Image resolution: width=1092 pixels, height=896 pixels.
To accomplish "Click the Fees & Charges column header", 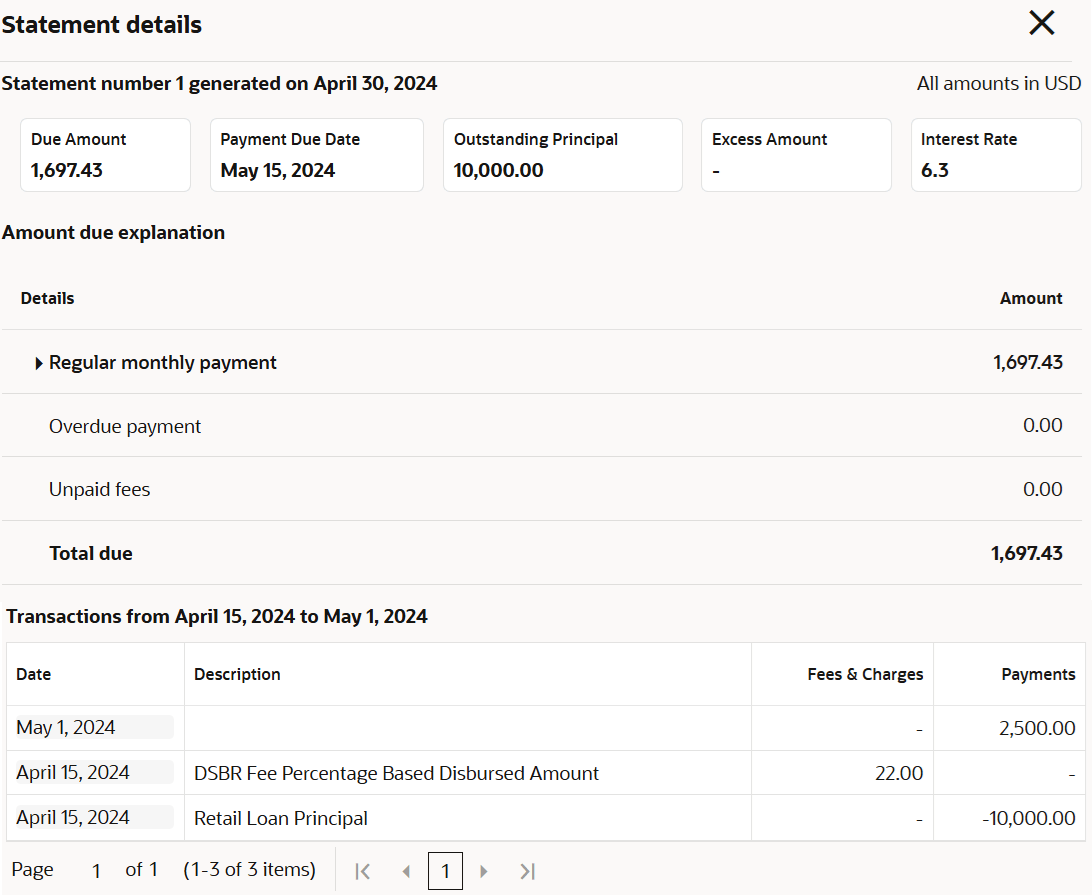I will [x=865, y=674].
